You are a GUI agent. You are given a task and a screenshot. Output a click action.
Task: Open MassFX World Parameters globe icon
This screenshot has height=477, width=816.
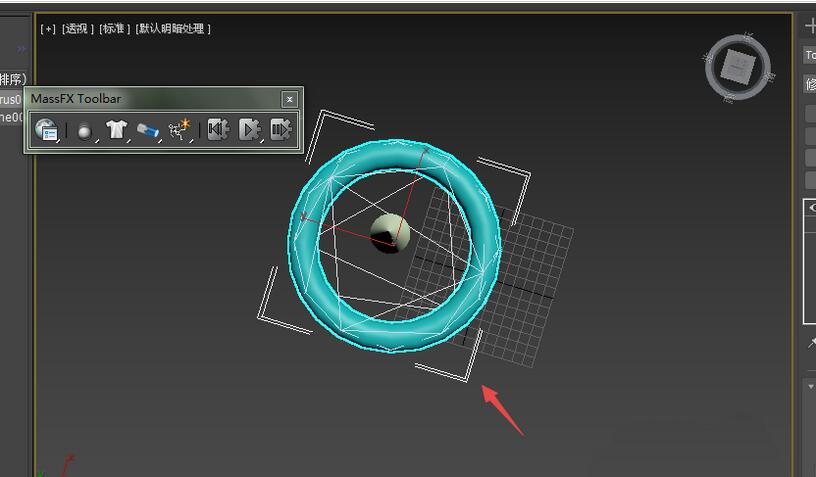pos(46,130)
